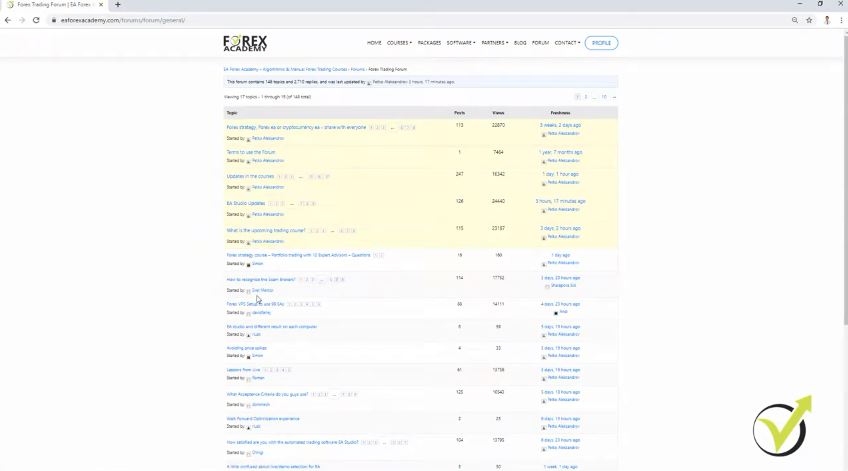Open the 'EA Studio Updates' topic
The height and width of the screenshot is (471, 848).
pyautogui.click(x=246, y=203)
